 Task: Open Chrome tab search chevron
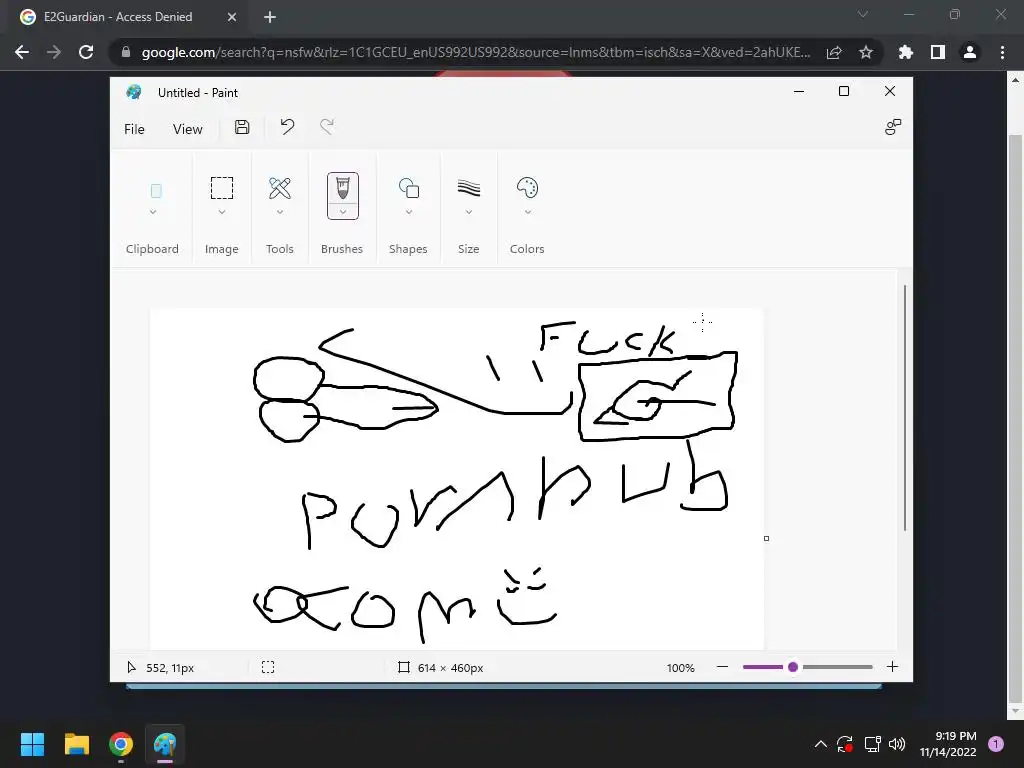pos(863,14)
